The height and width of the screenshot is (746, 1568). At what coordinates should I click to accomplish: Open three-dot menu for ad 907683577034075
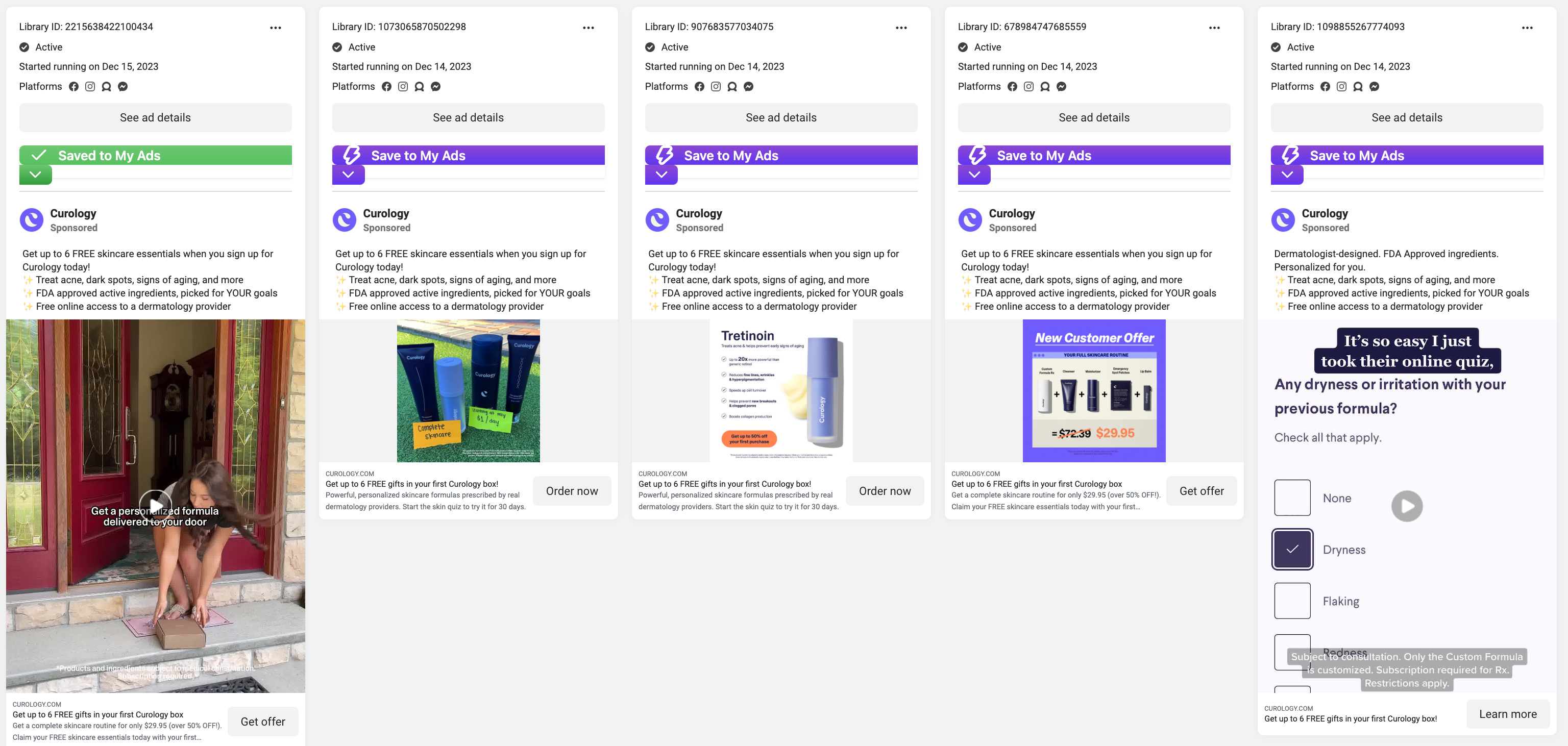[901, 28]
